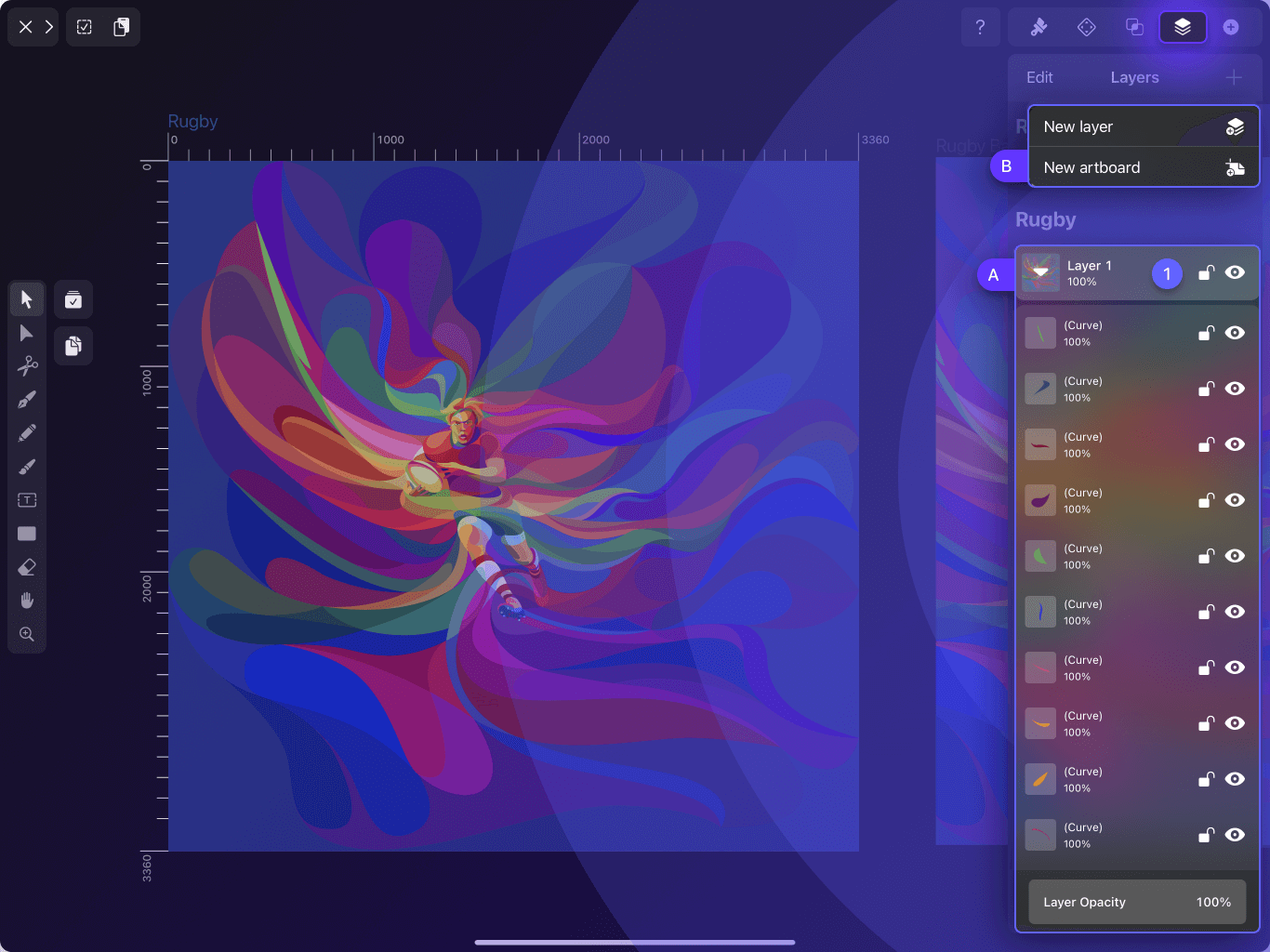This screenshot has width=1270, height=952.
Task: Click the New artboard icon
Action: [1235, 167]
